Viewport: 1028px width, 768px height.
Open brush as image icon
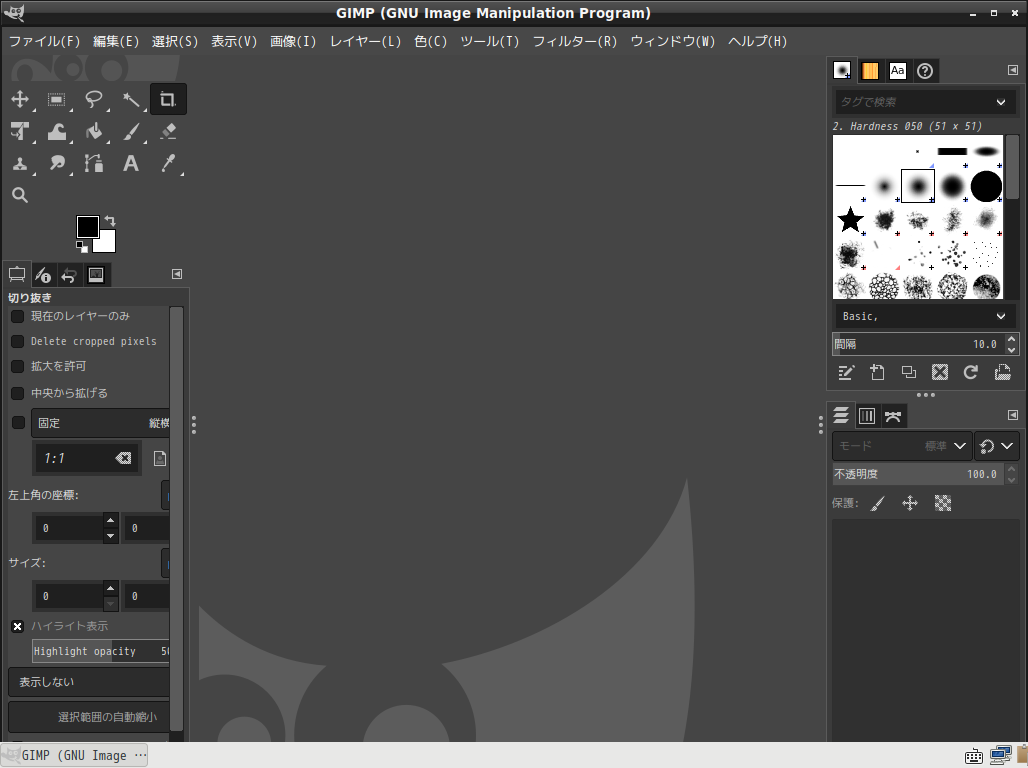[1002, 373]
